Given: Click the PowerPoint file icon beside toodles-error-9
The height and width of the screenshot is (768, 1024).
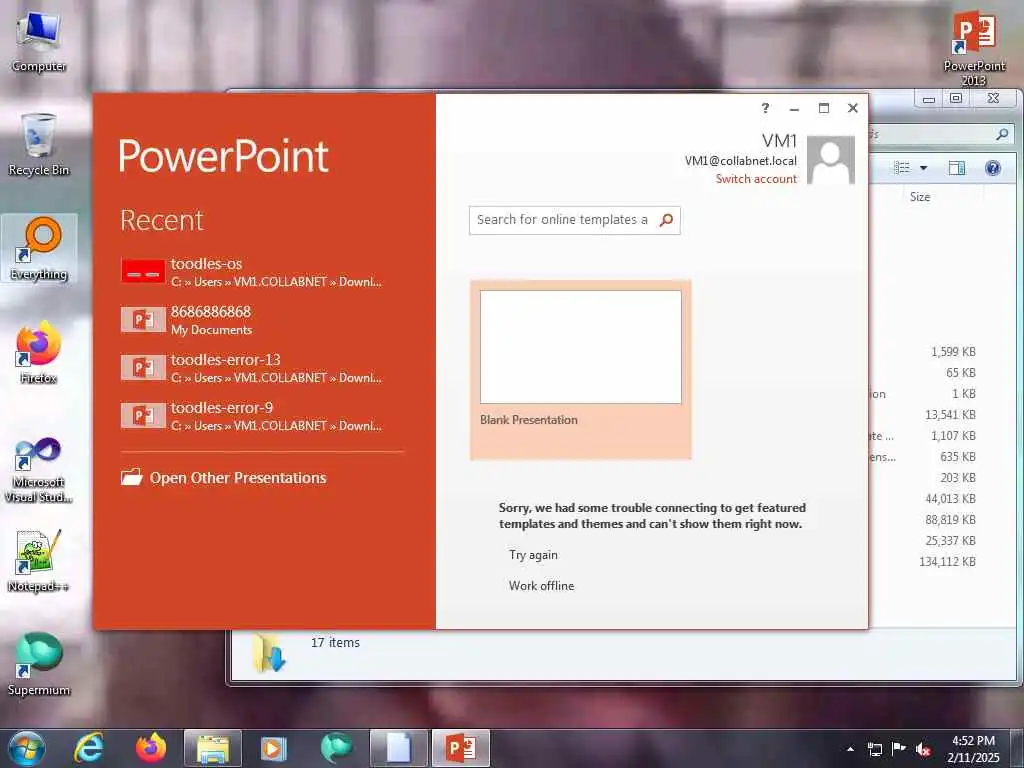Looking at the screenshot, I should click(x=143, y=416).
